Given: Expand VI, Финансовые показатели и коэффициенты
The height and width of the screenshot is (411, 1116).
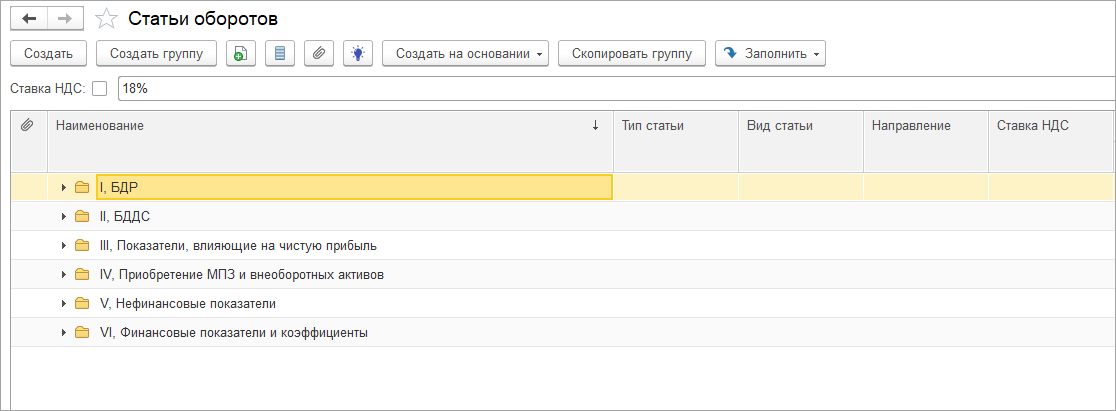Looking at the screenshot, I should (64, 332).
